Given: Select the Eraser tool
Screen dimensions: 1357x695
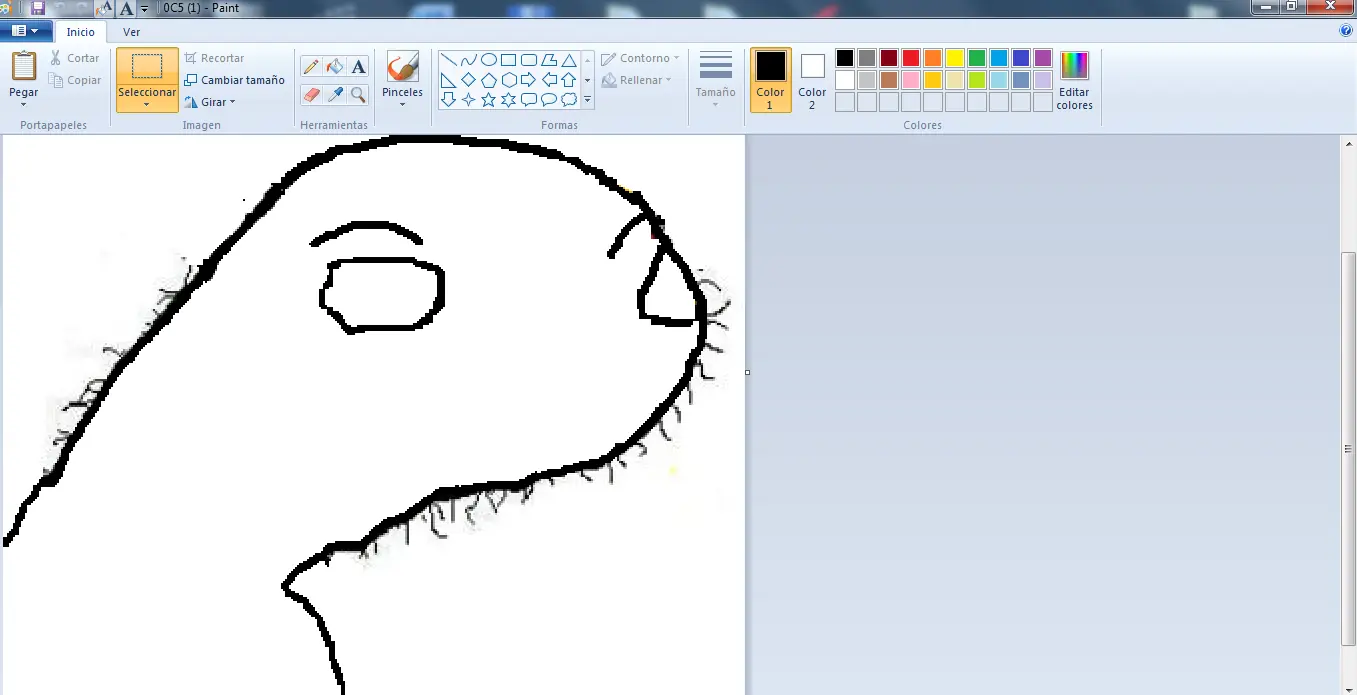Looking at the screenshot, I should click(x=311, y=95).
